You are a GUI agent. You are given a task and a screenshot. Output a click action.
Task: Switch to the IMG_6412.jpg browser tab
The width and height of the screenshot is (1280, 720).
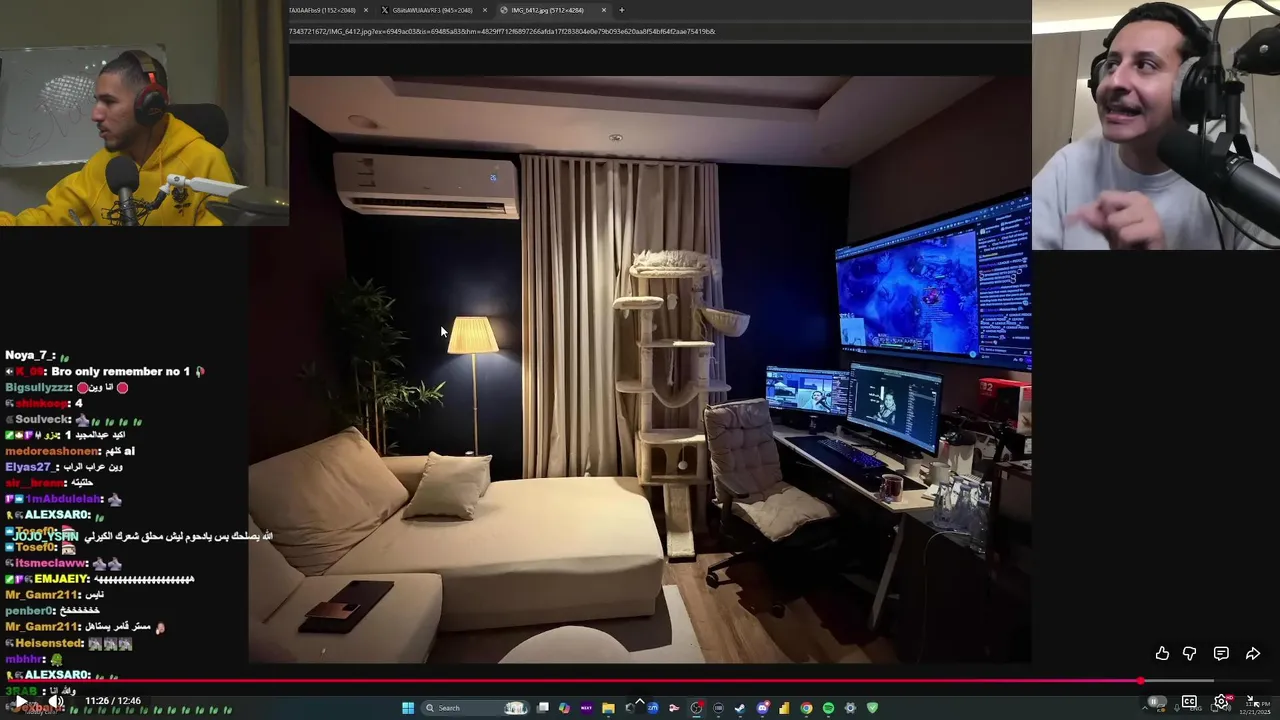click(546, 10)
